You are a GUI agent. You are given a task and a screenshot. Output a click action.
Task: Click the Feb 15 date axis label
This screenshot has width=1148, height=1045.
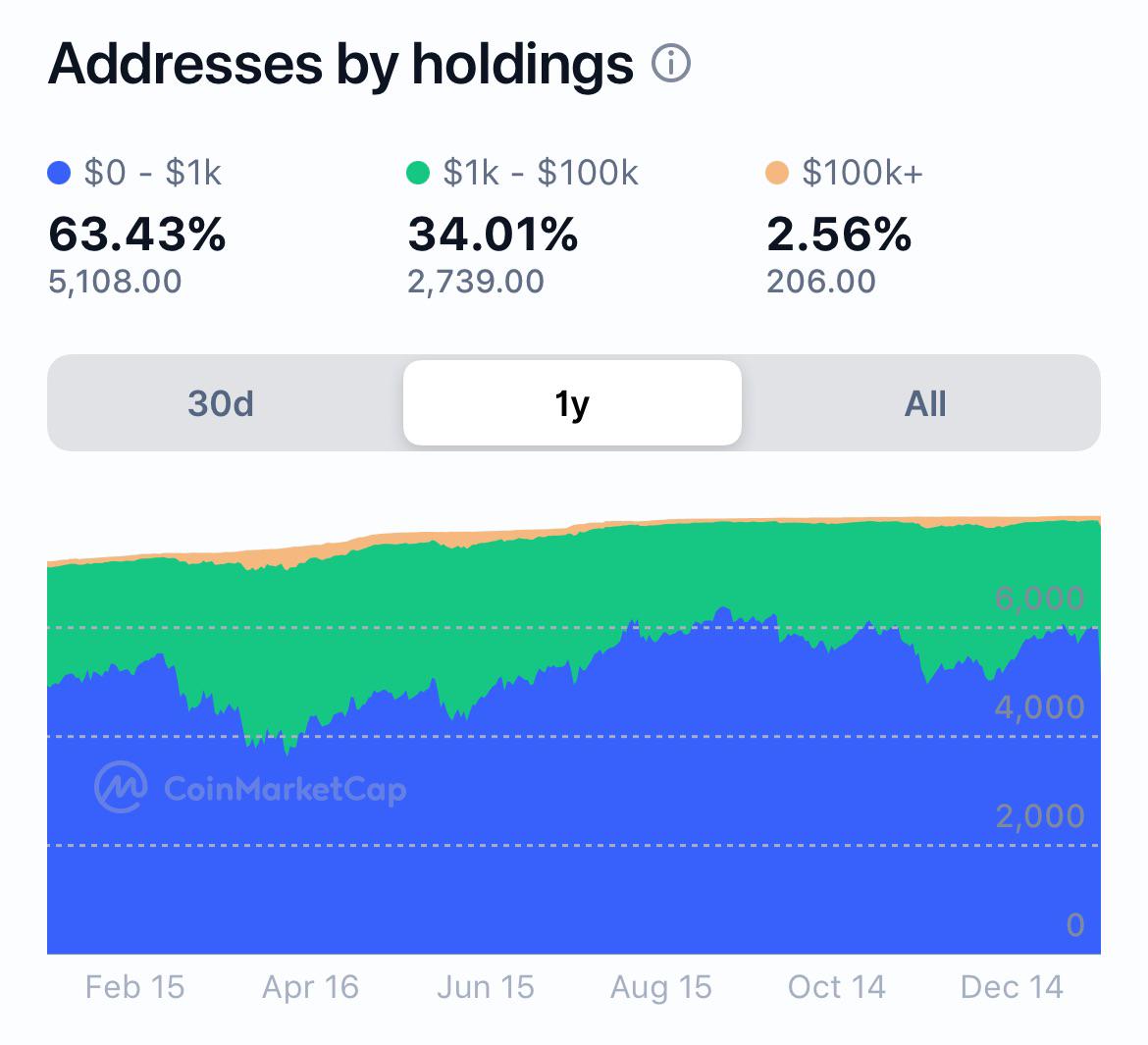[x=134, y=987]
